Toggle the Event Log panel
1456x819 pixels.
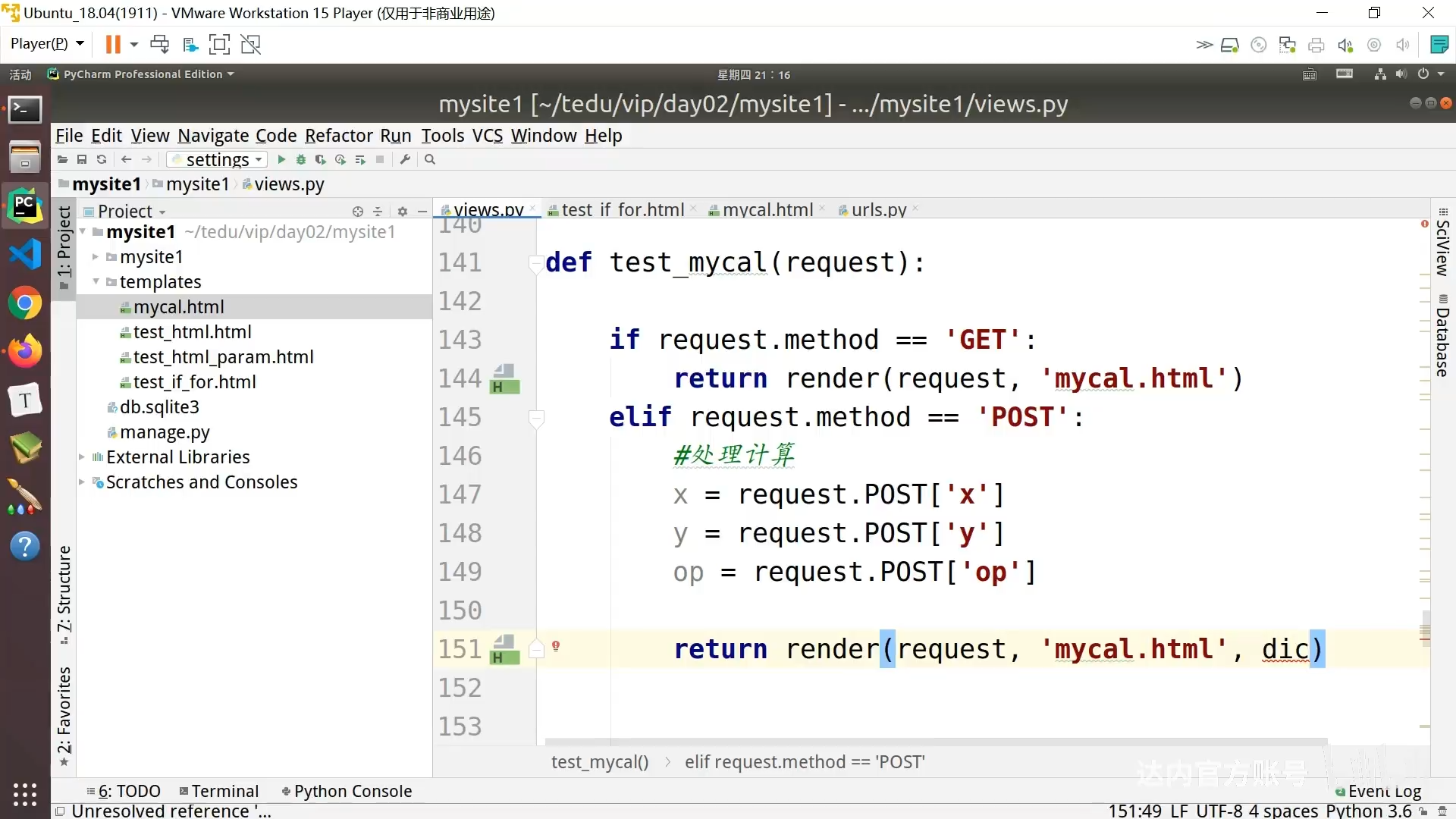coord(1385,790)
